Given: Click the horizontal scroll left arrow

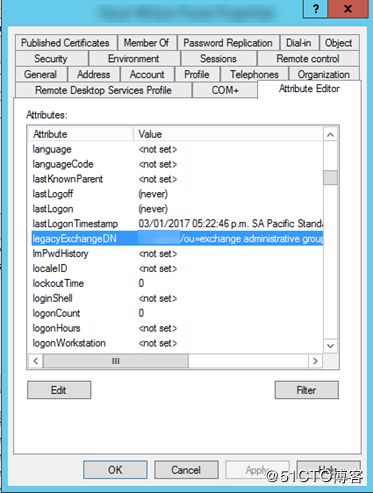Looking at the screenshot, I should click(36, 361).
